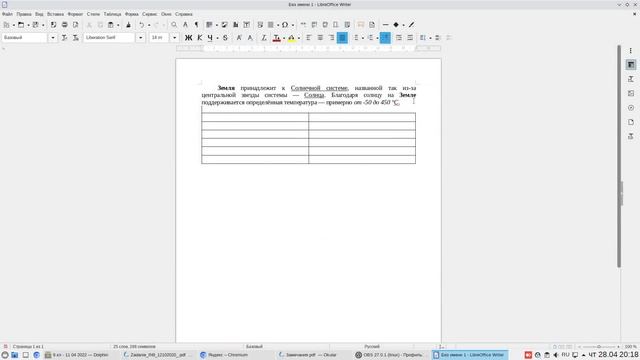Image resolution: width=640 pixels, height=360 pixels.
Task: Center the paragraph horizontally
Action: [320, 38]
